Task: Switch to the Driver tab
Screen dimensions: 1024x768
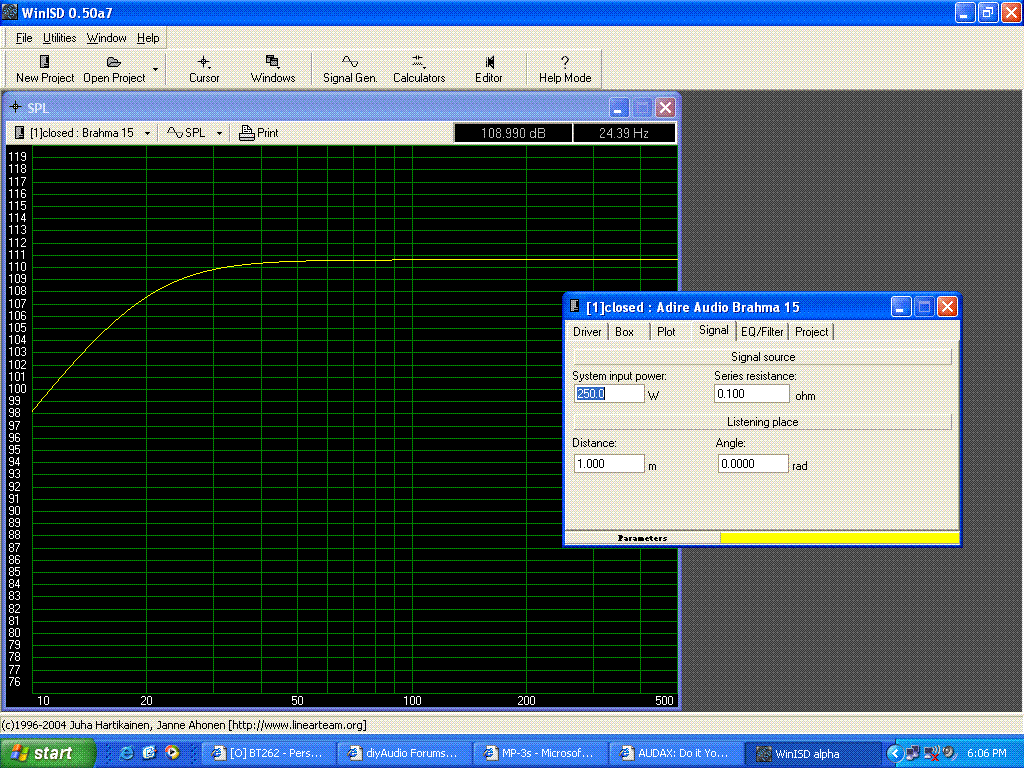Action: click(586, 332)
